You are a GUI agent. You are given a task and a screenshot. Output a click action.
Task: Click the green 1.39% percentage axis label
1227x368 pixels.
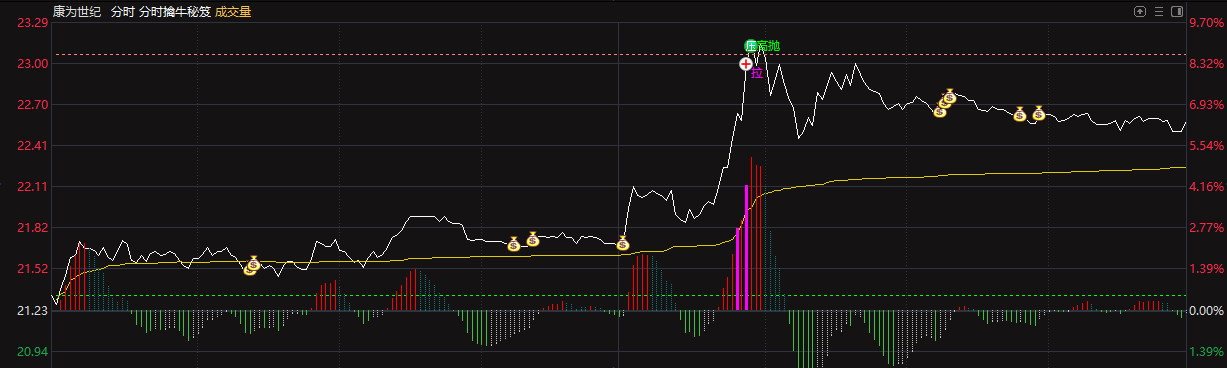click(x=1206, y=352)
